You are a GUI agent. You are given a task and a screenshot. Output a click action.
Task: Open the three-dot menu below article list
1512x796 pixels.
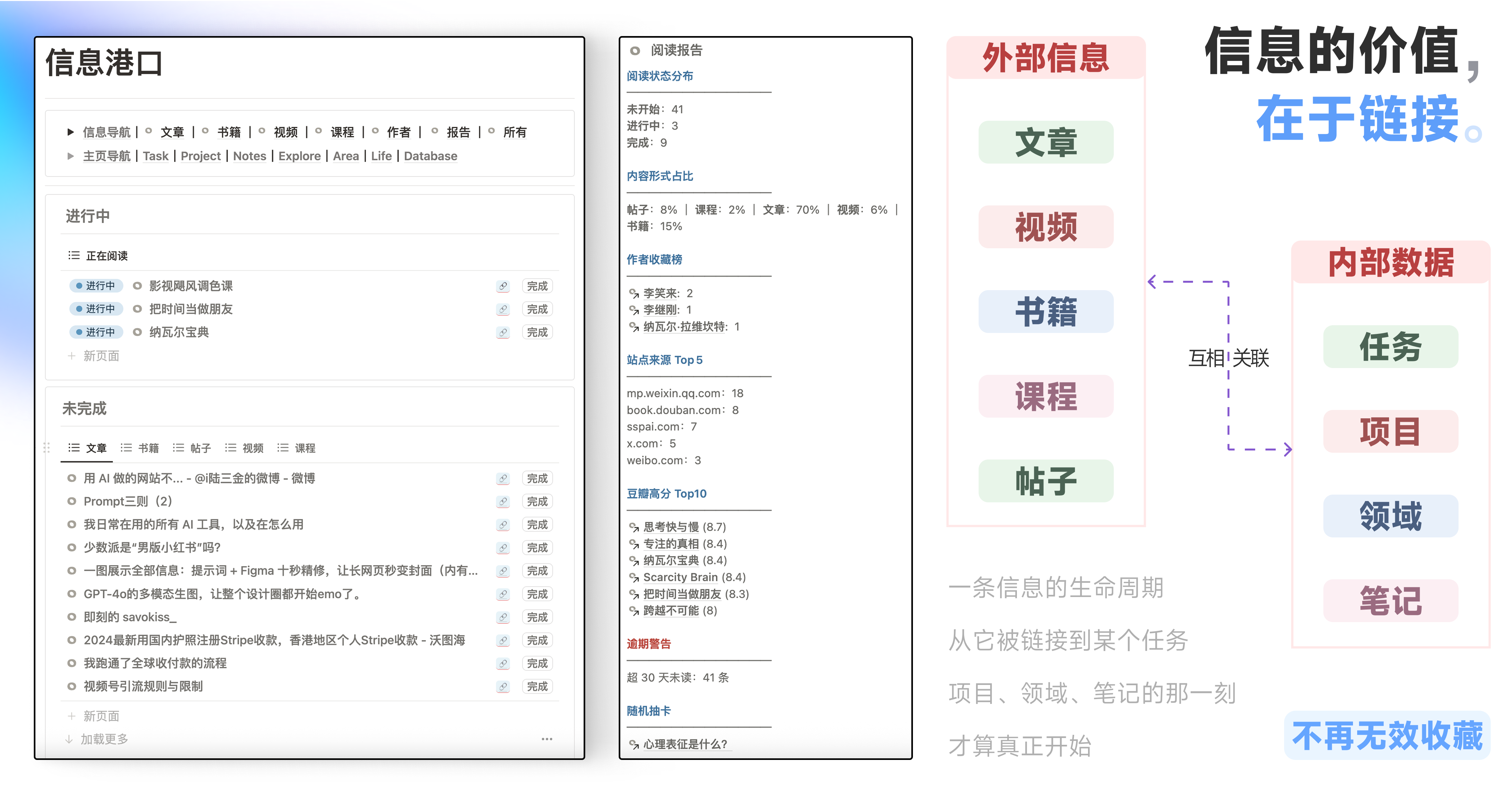[547, 739]
